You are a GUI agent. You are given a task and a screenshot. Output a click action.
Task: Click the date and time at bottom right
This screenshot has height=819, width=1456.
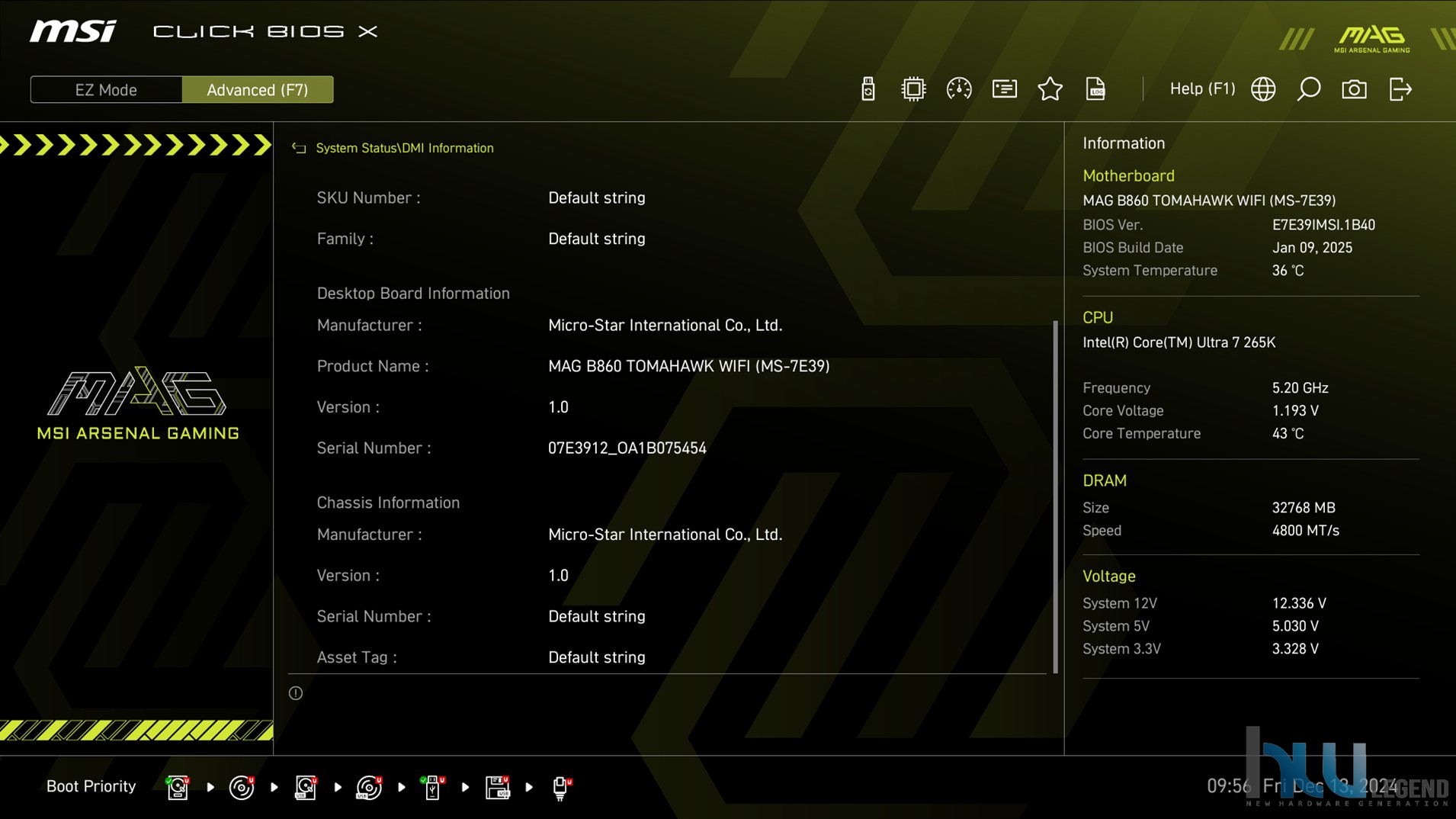pos(1302,786)
